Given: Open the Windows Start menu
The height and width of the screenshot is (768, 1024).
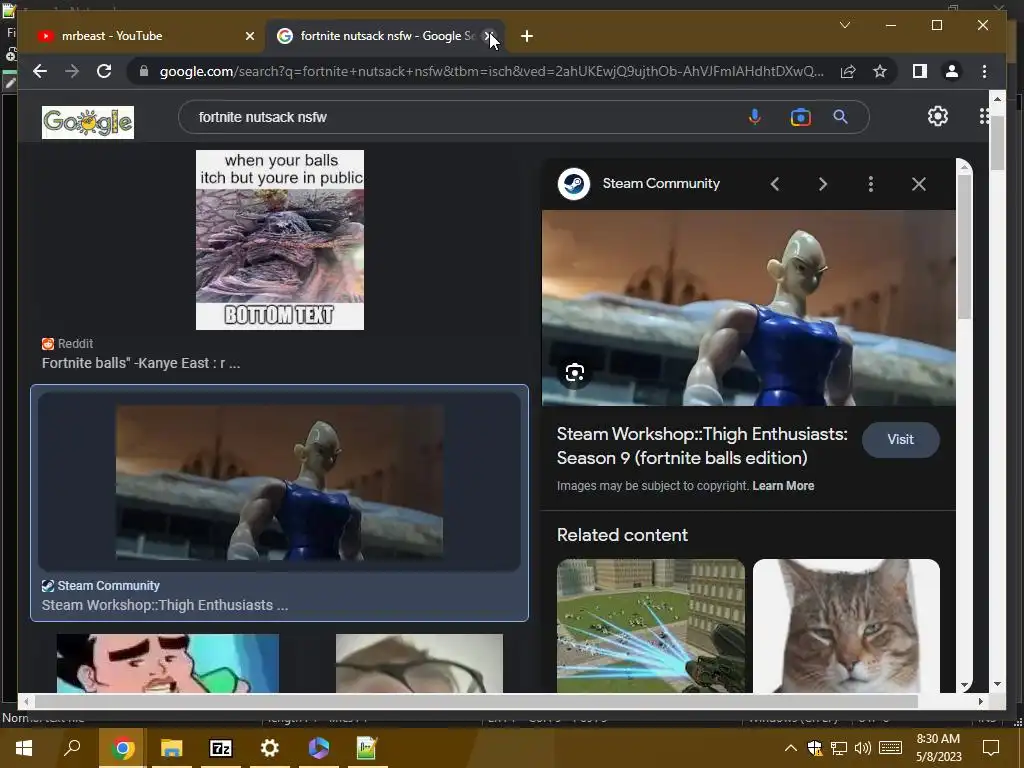Looking at the screenshot, I should pyautogui.click(x=24, y=748).
